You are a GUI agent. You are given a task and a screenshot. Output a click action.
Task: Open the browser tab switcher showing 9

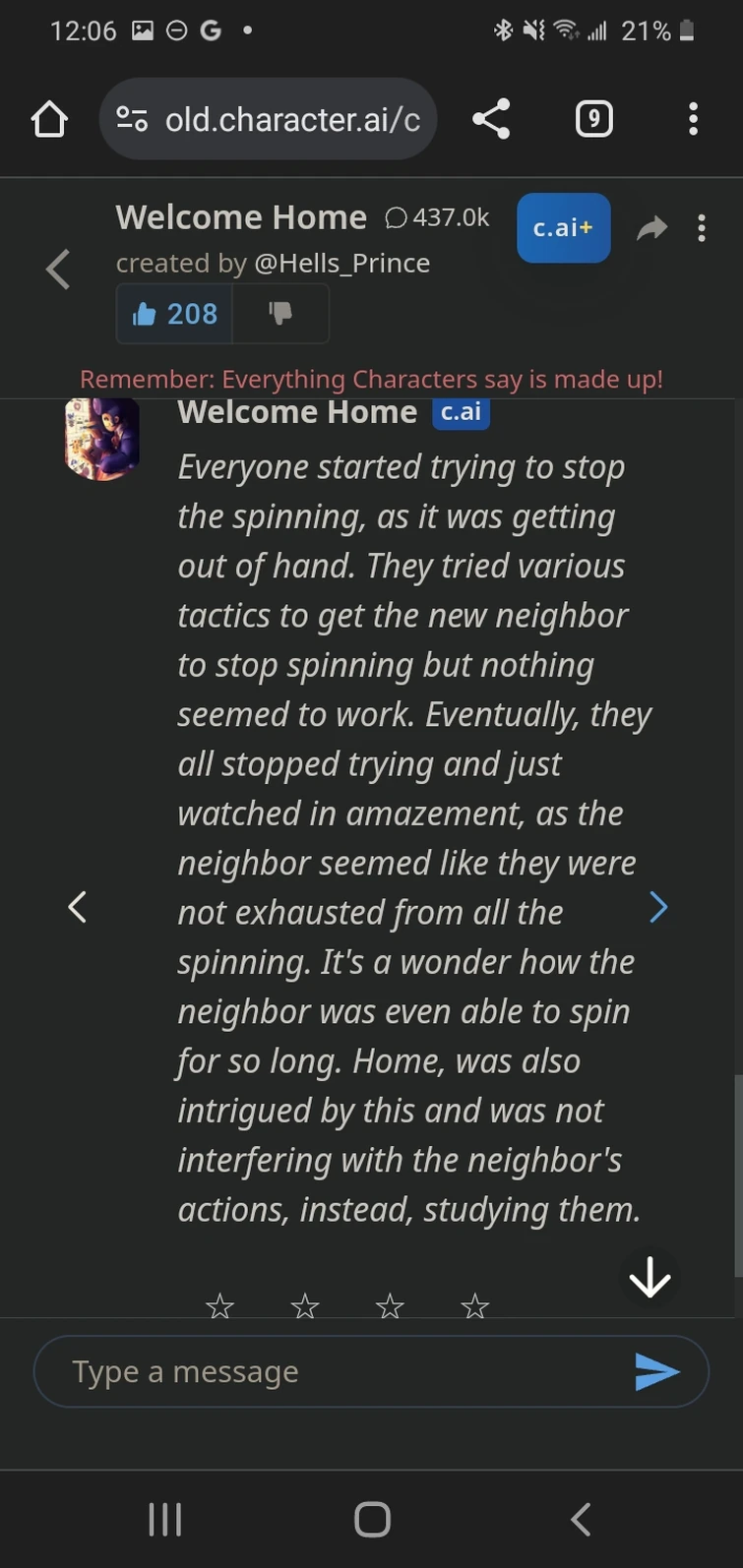[x=593, y=119]
